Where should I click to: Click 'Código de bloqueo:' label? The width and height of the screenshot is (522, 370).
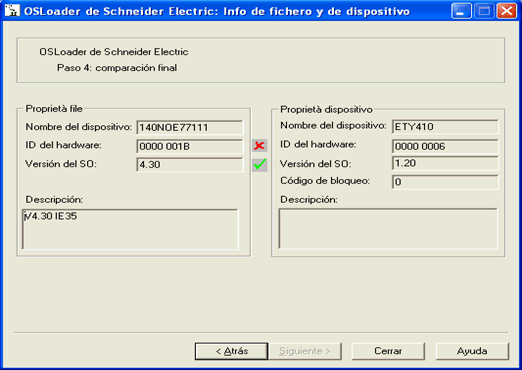tap(325, 181)
